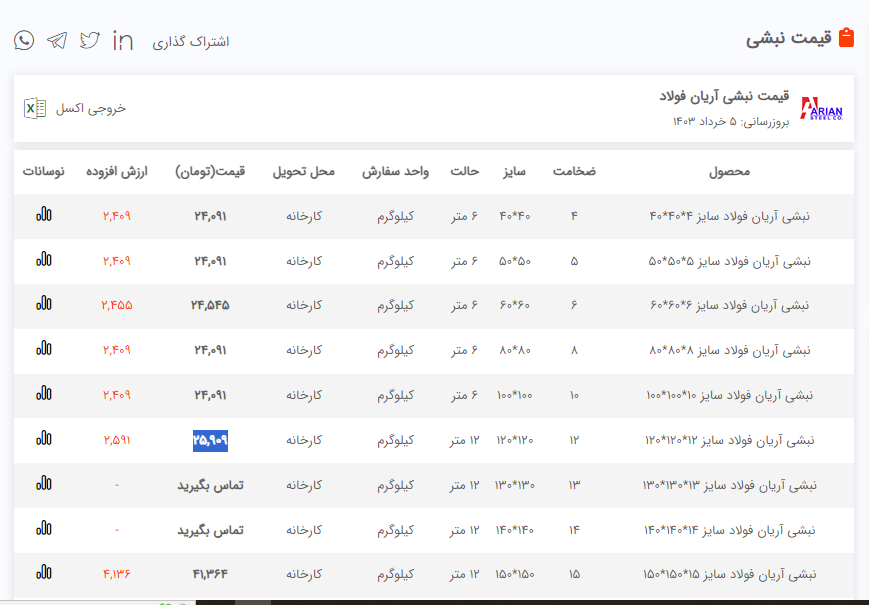
Task: Share the page on LinkedIn
Action: tap(123, 40)
